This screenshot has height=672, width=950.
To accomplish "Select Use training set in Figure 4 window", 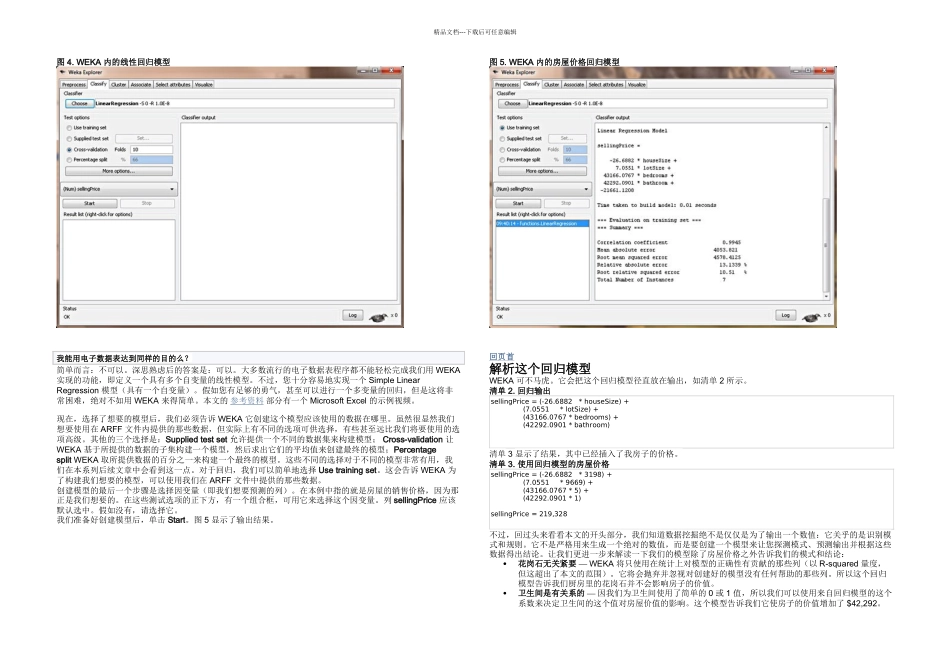I will [x=69, y=128].
